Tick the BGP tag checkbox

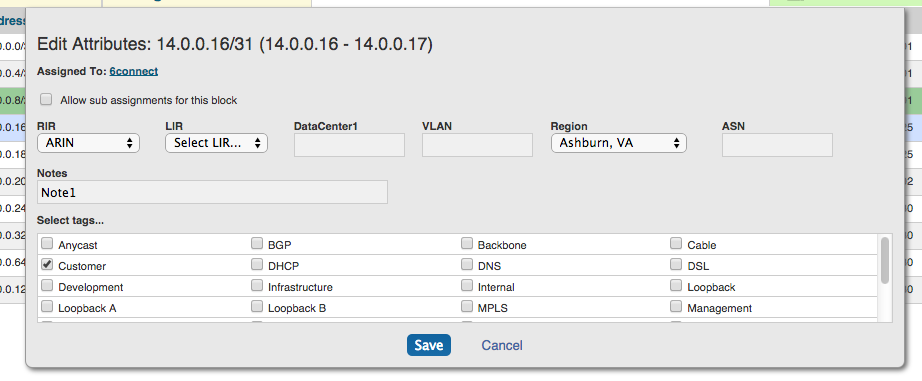(257, 244)
